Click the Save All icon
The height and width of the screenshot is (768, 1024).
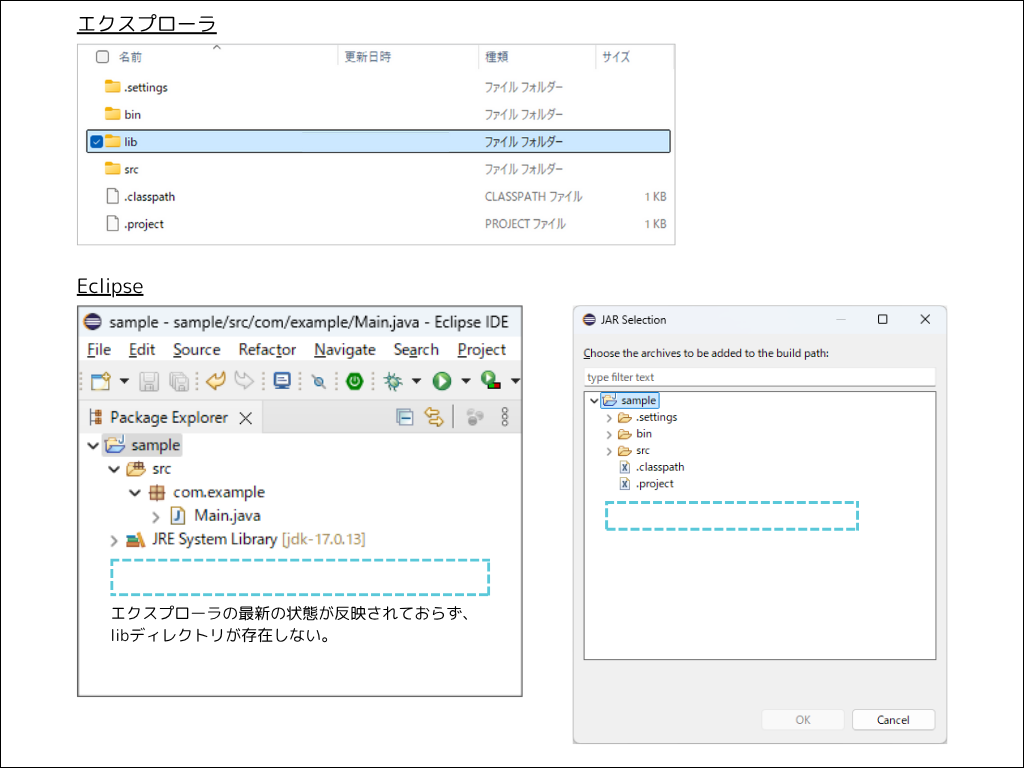[178, 381]
